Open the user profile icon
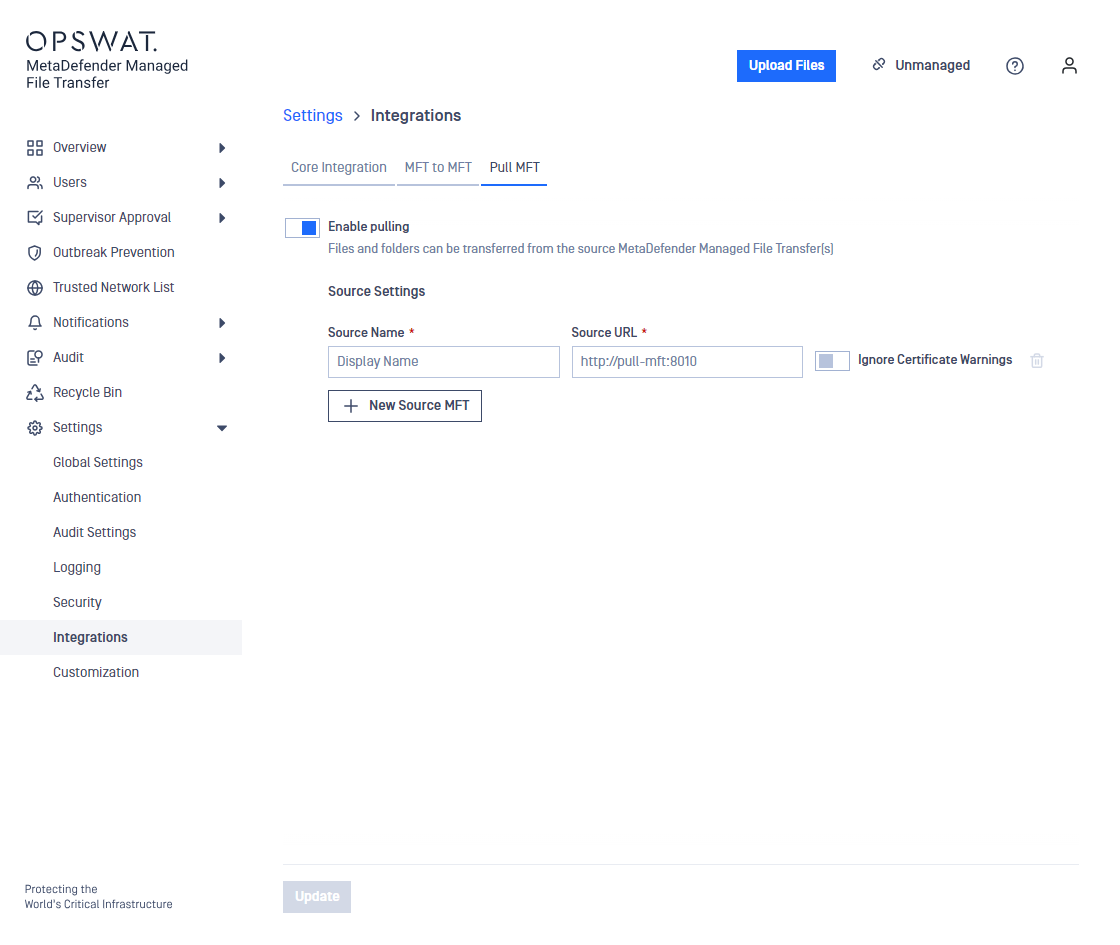 click(1069, 66)
